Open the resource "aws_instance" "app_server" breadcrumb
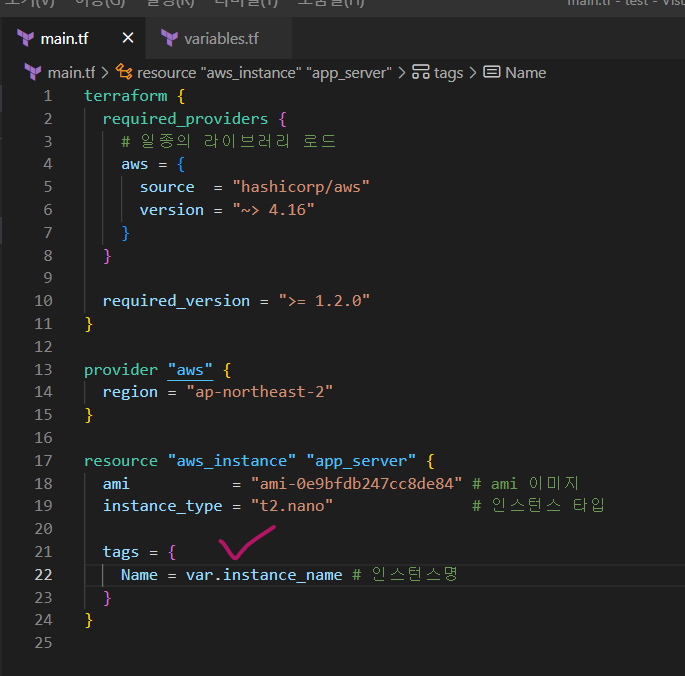Viewport: 685px width, 676px height. point(266,72)
